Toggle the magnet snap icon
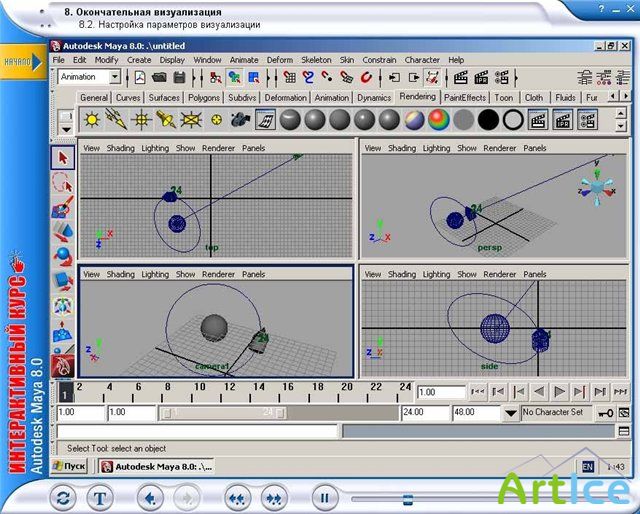The height and width of the screenshot is (514, 640). click(366, 77)
